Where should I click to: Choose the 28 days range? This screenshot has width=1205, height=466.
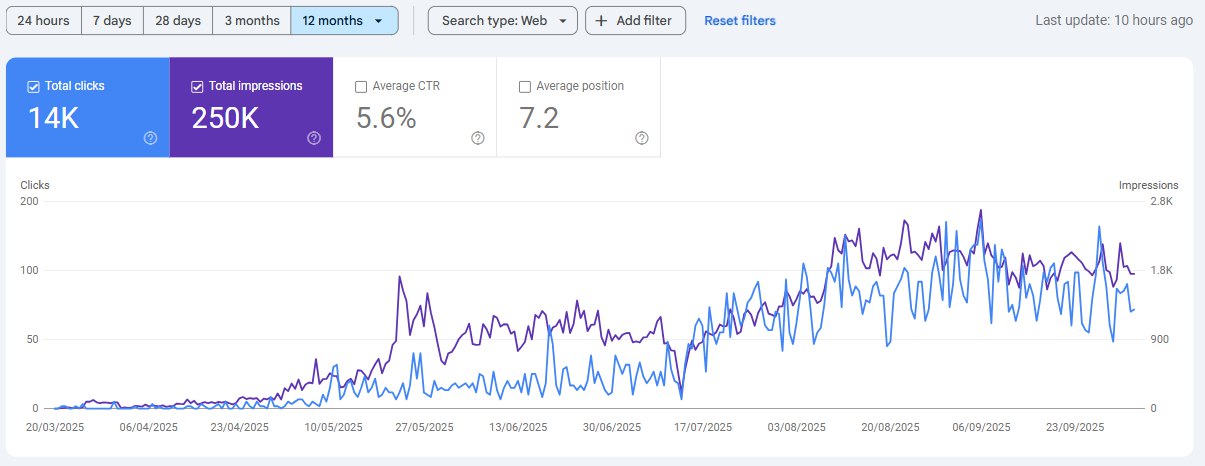coord(178,20)
